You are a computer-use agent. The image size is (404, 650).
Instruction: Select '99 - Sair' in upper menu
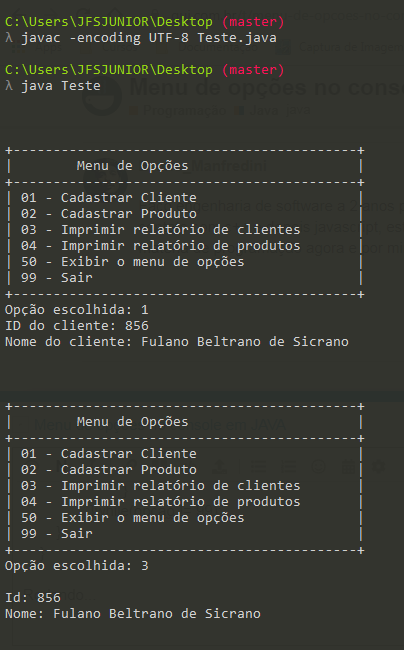click(57, 278)
